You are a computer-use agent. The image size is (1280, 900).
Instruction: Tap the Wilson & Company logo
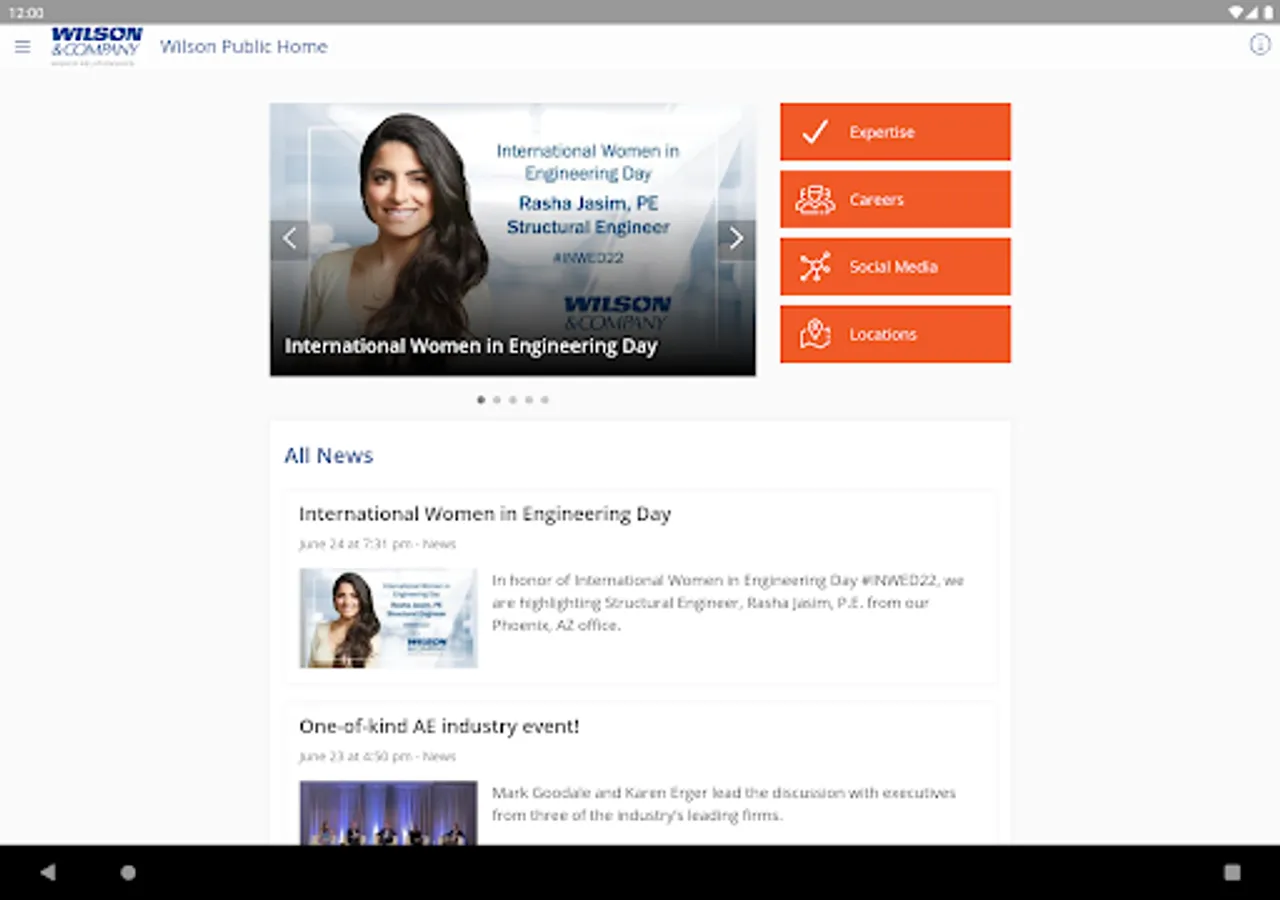pyautogui.click(x=97, y=46)
